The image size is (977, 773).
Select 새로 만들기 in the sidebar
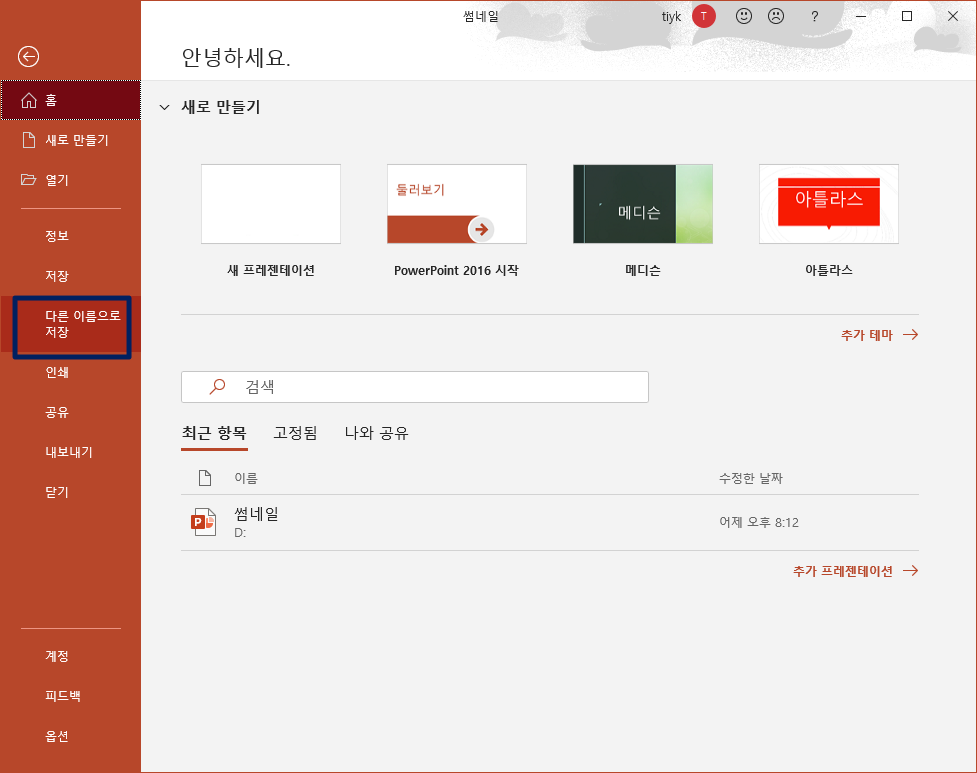click(x=70, y=140)
